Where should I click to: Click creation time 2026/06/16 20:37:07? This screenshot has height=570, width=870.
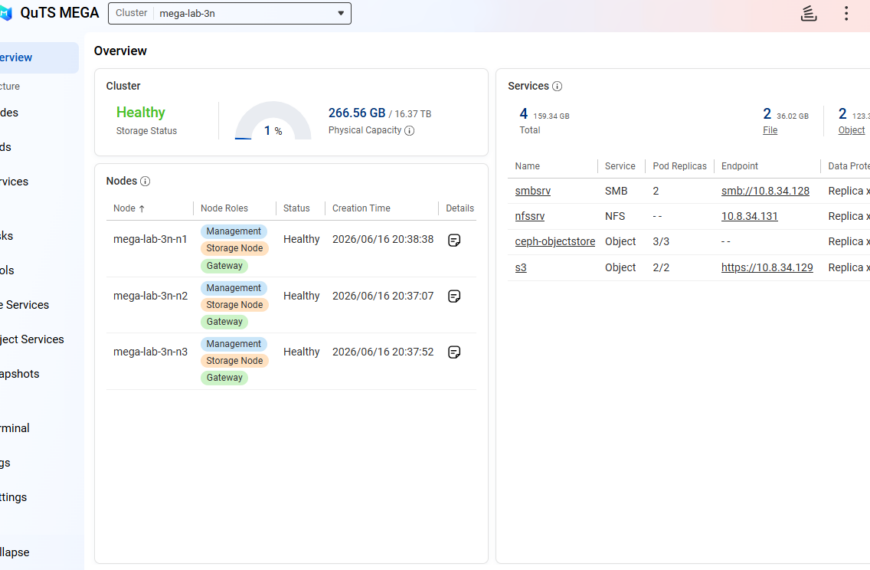[383, 296]
